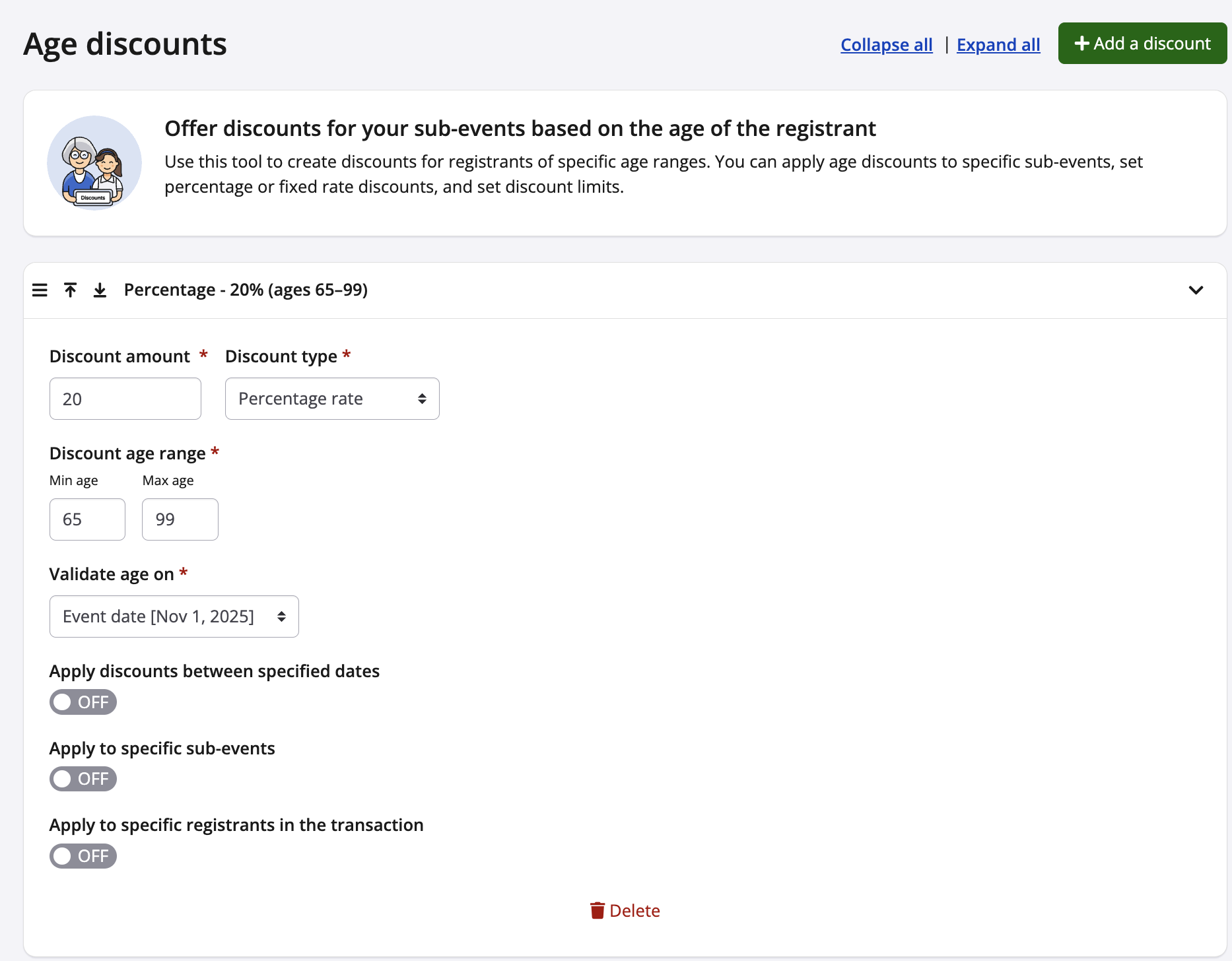Screen dimensions: 1232x961
Task: Move discount to top with up-arrow icon
Action: coord(70,290)
